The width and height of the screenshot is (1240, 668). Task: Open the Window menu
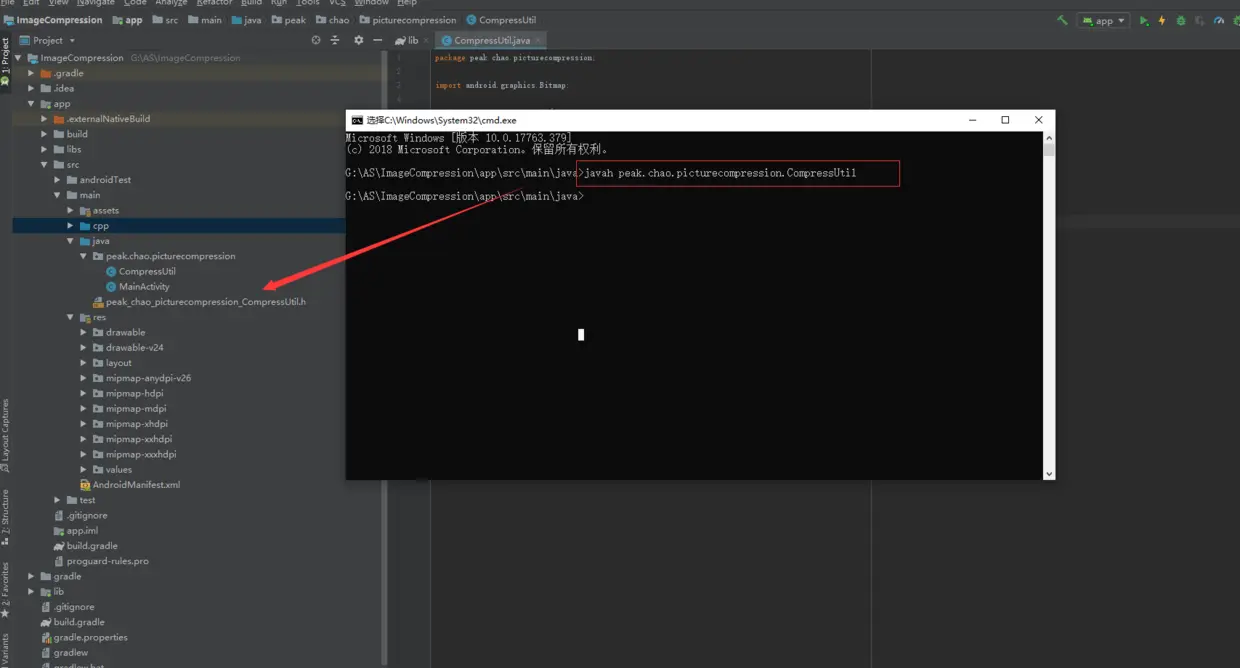click(372, 3)
